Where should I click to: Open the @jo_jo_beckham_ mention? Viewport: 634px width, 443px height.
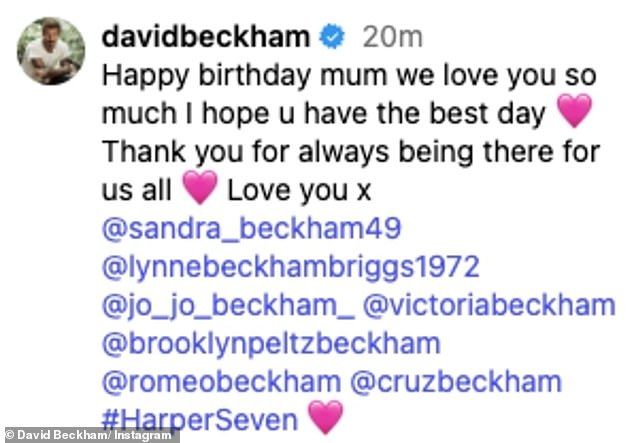tap(219, 305)
